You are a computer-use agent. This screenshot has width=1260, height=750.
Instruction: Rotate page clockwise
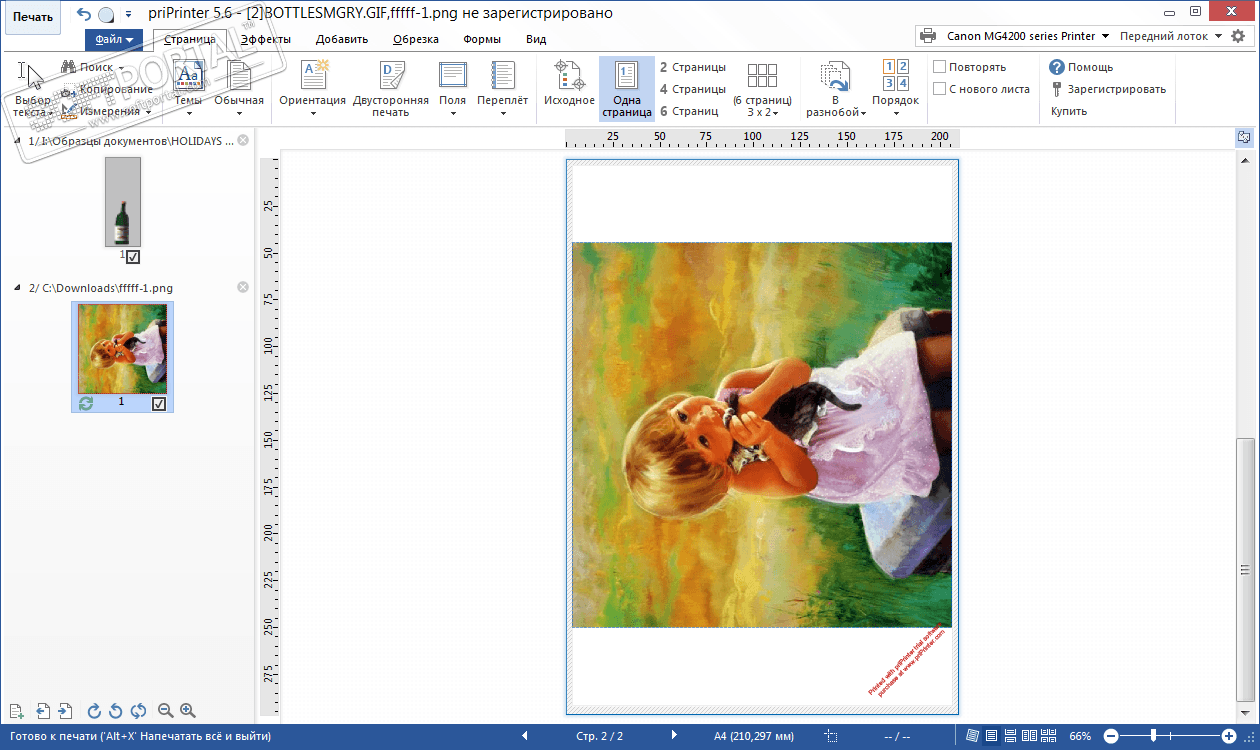coord(94,711)
